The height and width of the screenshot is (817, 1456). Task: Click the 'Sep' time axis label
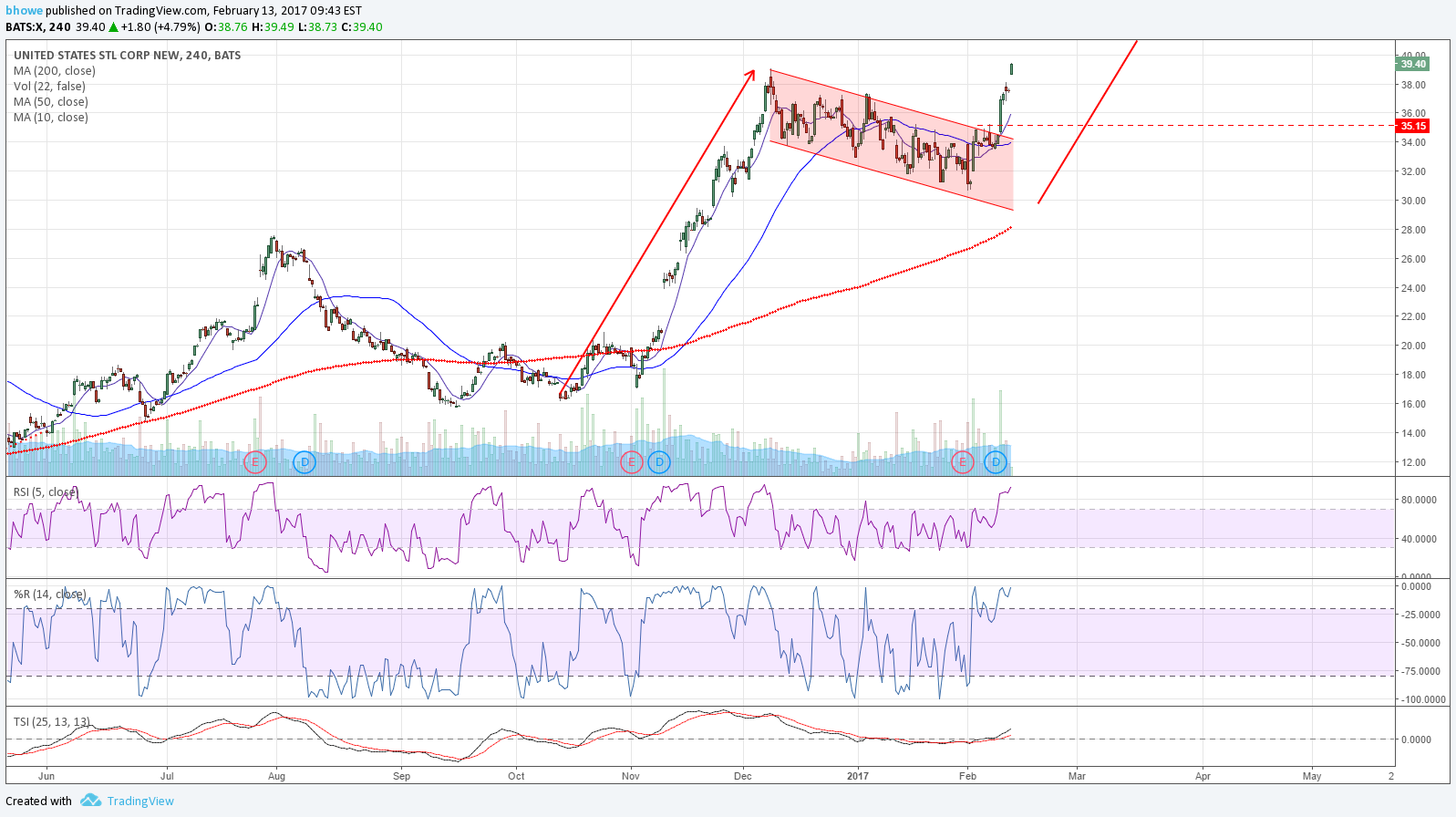(x=401, y=777)
